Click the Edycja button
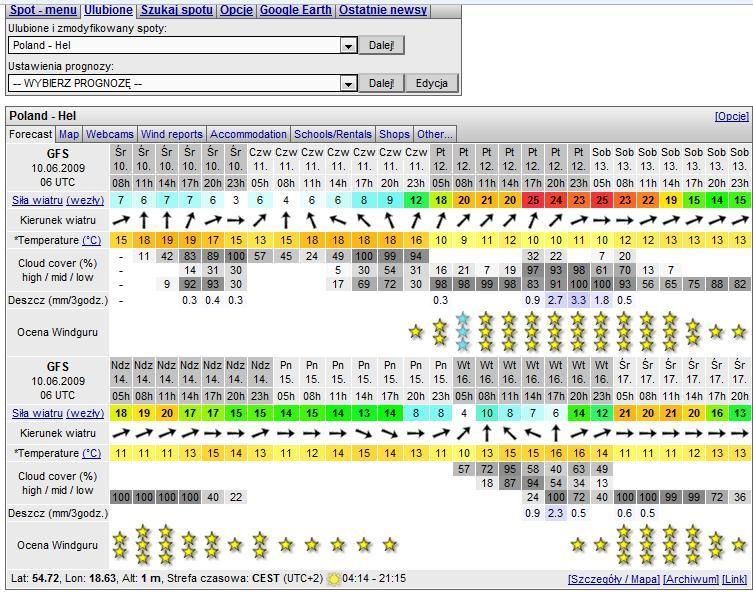 pos(431,84)
